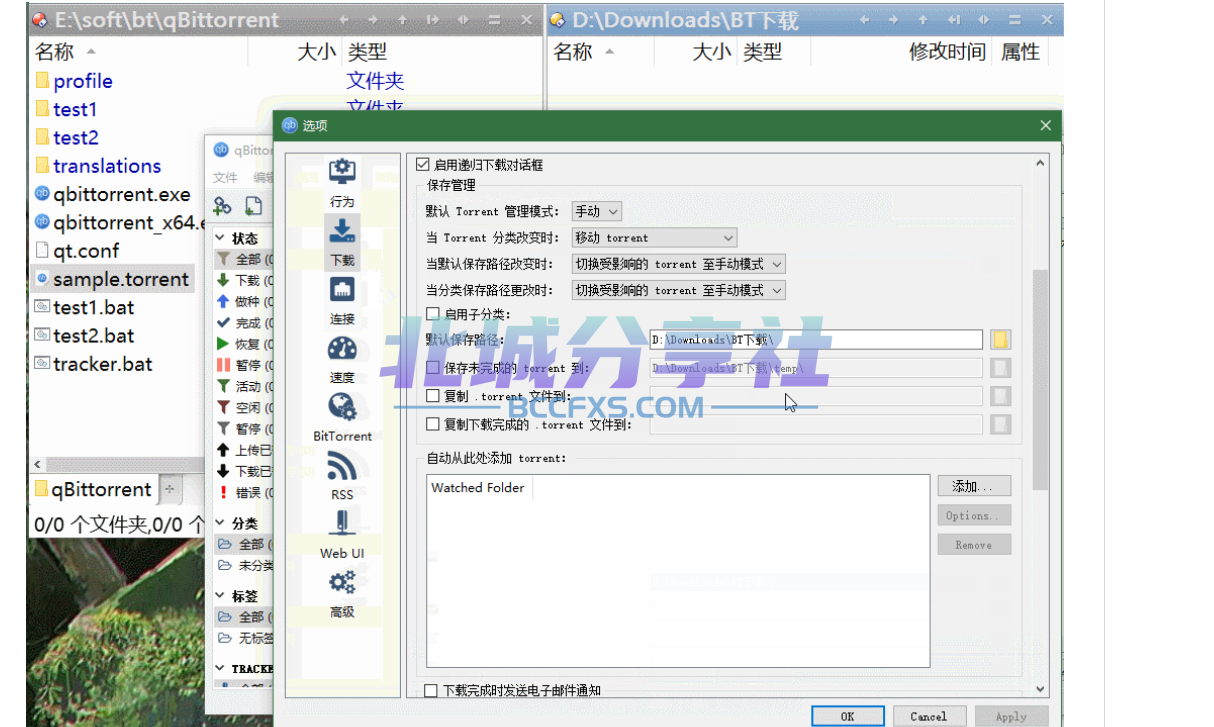The width and height of the screenshot is (1214, 727).
Task: Select 无标签 tag filter in qBittorrent sidebar
Action: (x=245, y=638)
